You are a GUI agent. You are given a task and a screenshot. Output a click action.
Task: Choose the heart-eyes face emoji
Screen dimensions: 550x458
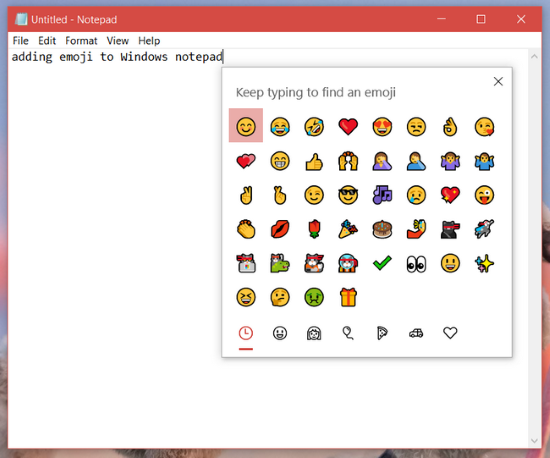tap(382, 126)
